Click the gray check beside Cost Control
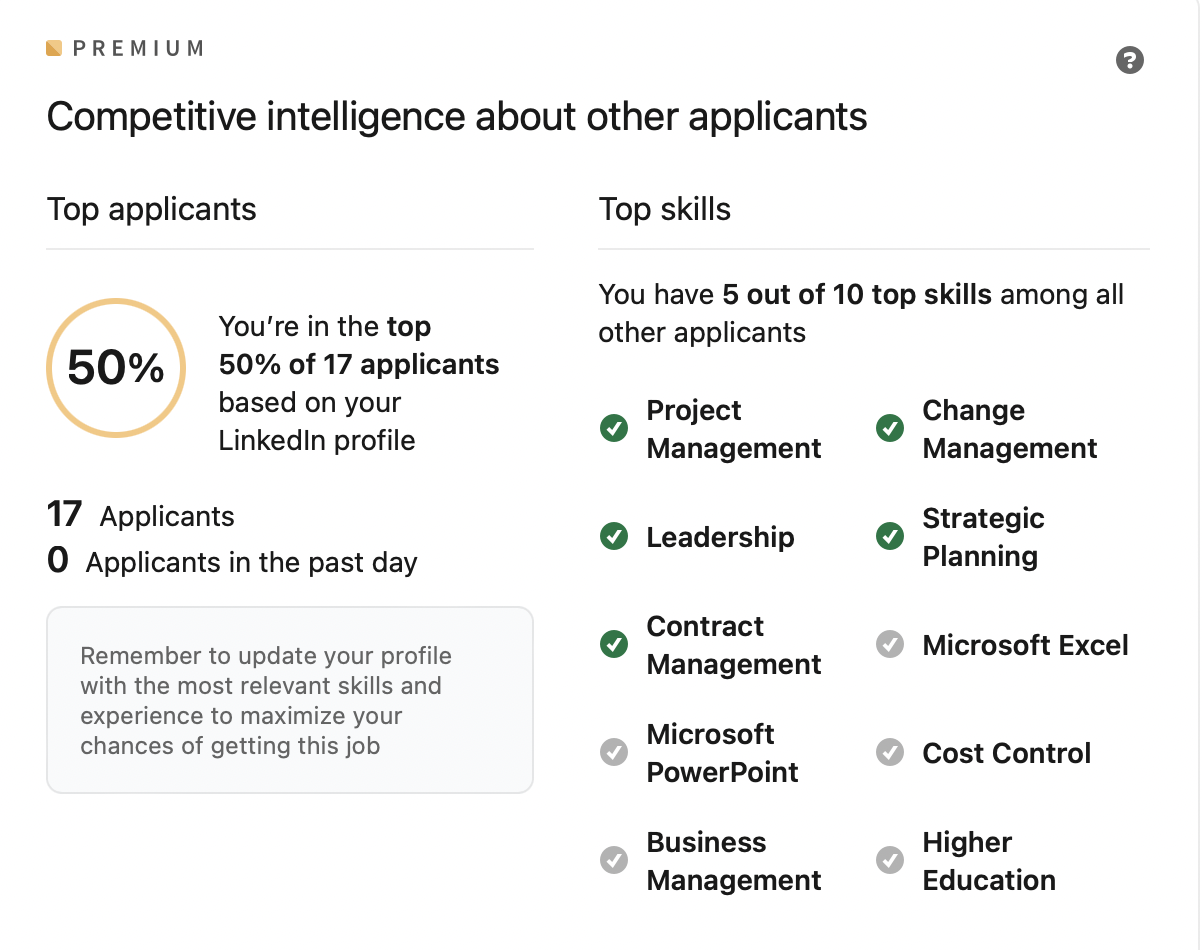This screenshot has width=1202, height=950. pyautogui.click(x=889, y=753)
